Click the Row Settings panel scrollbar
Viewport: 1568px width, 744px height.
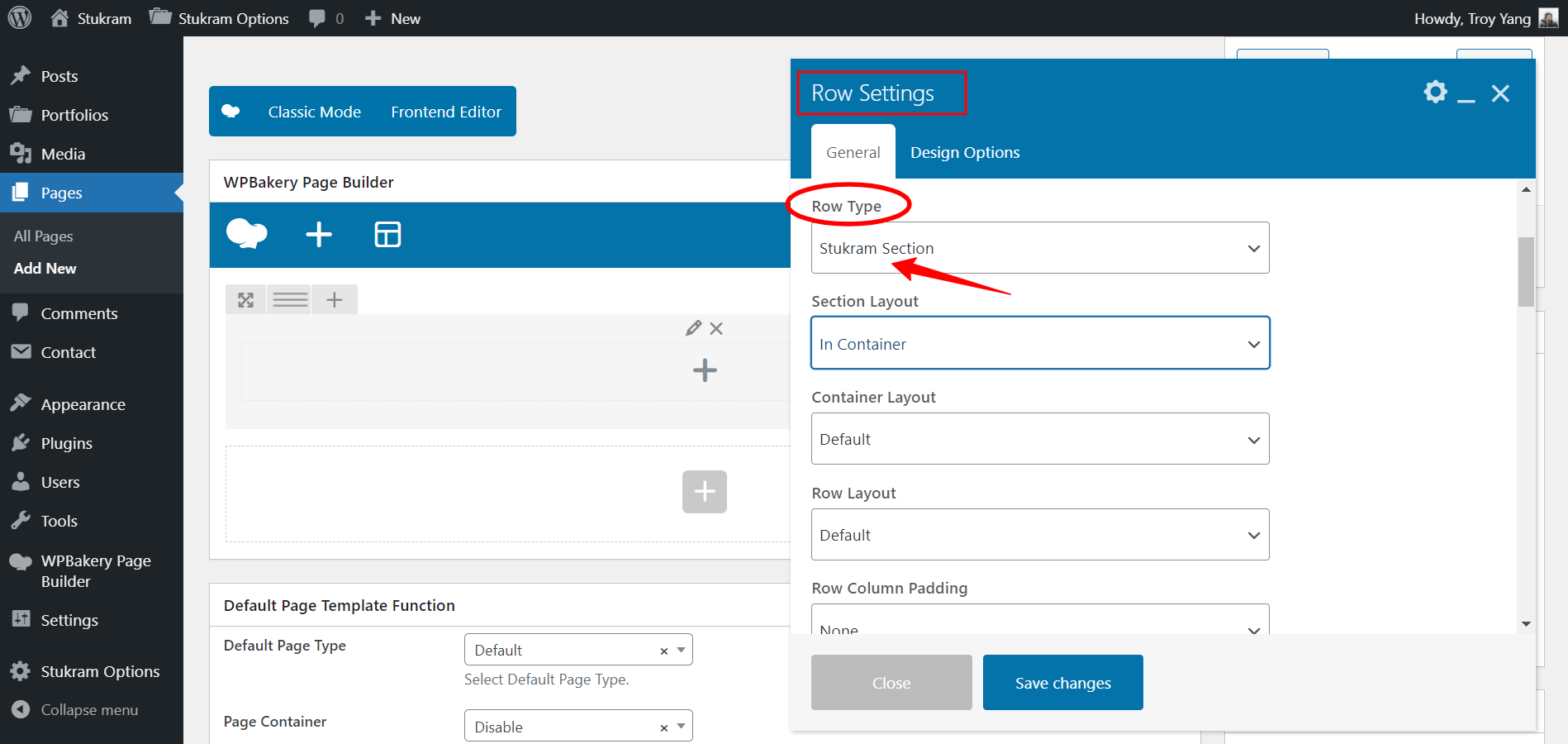(x=1526, y=272)
